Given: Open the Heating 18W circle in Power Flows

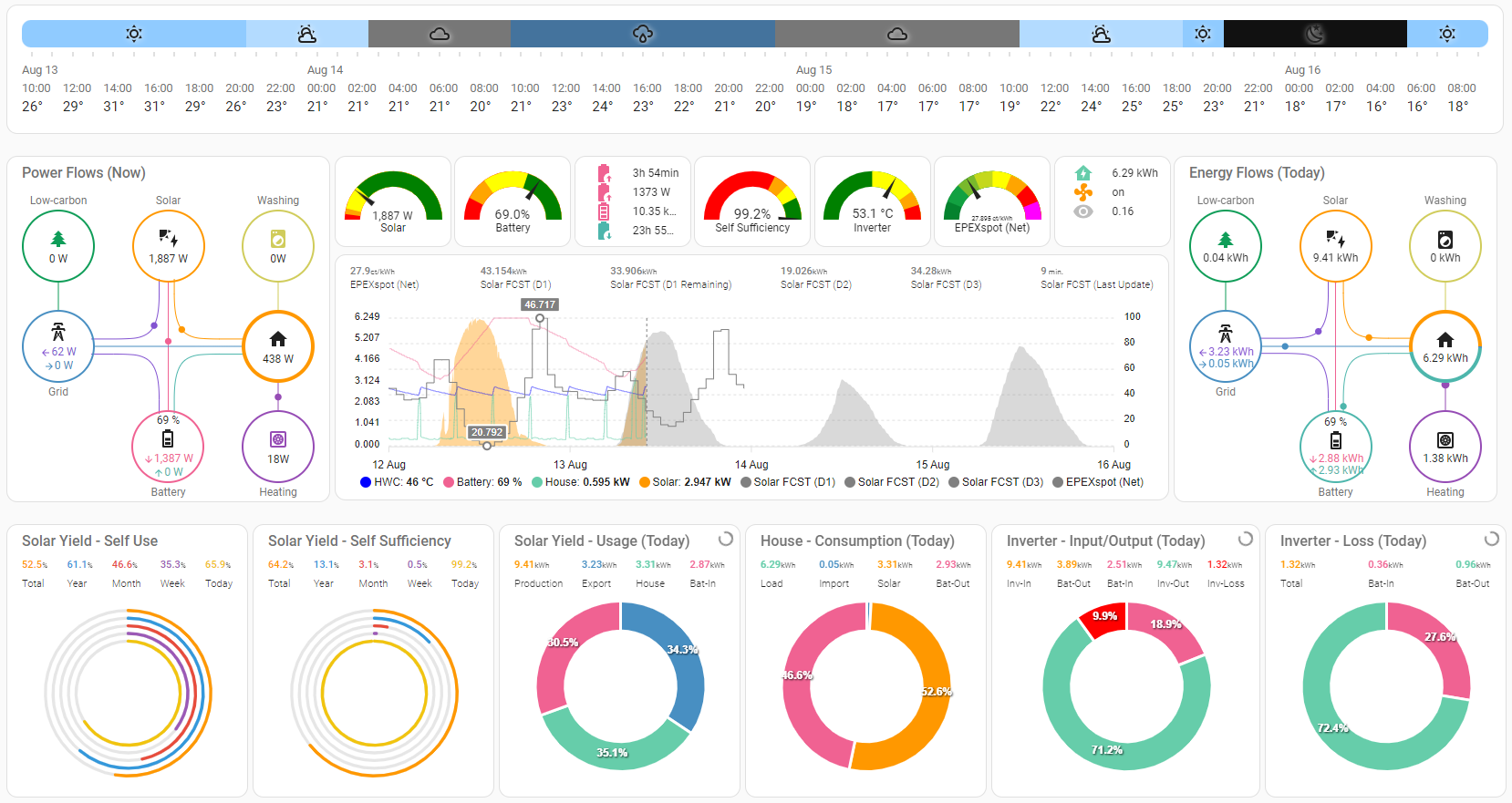Looking at the screenshot, I should tap(278, 447).
